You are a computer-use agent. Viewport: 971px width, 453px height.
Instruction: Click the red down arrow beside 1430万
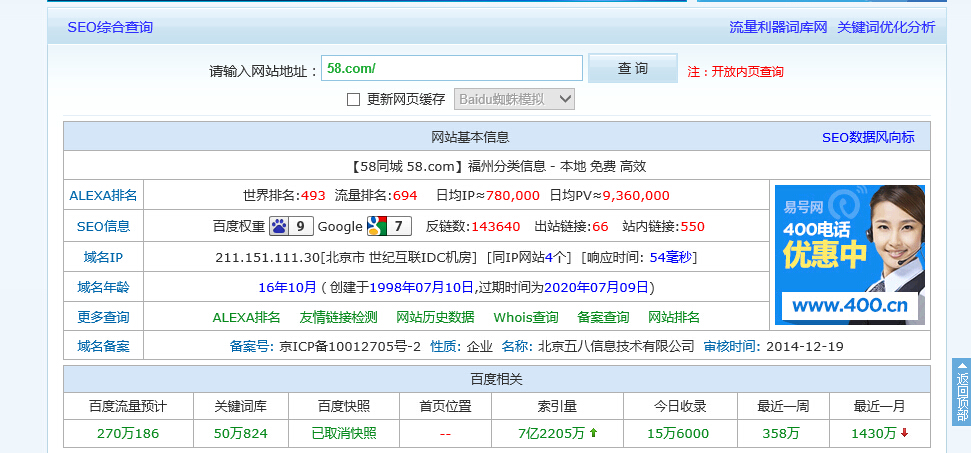(905, 433)
